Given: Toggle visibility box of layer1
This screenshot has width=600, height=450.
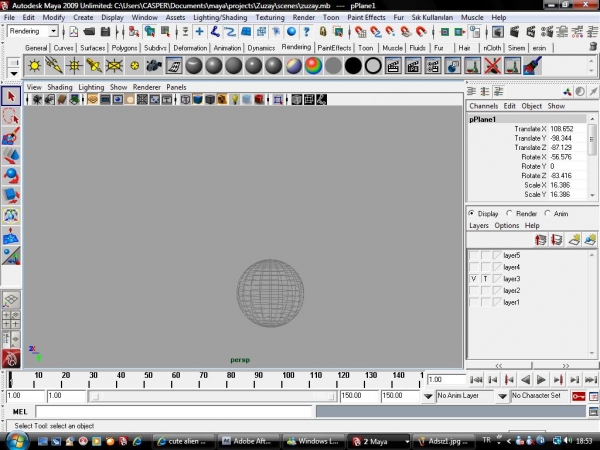Looking at the screenshot, I should (x=474, y=302).
